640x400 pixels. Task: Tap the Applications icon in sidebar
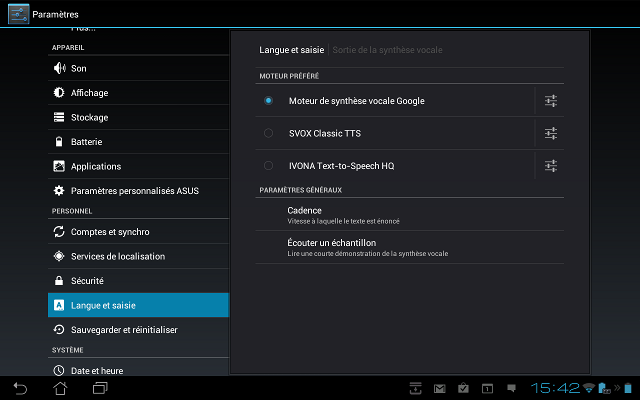coord(59,166)
